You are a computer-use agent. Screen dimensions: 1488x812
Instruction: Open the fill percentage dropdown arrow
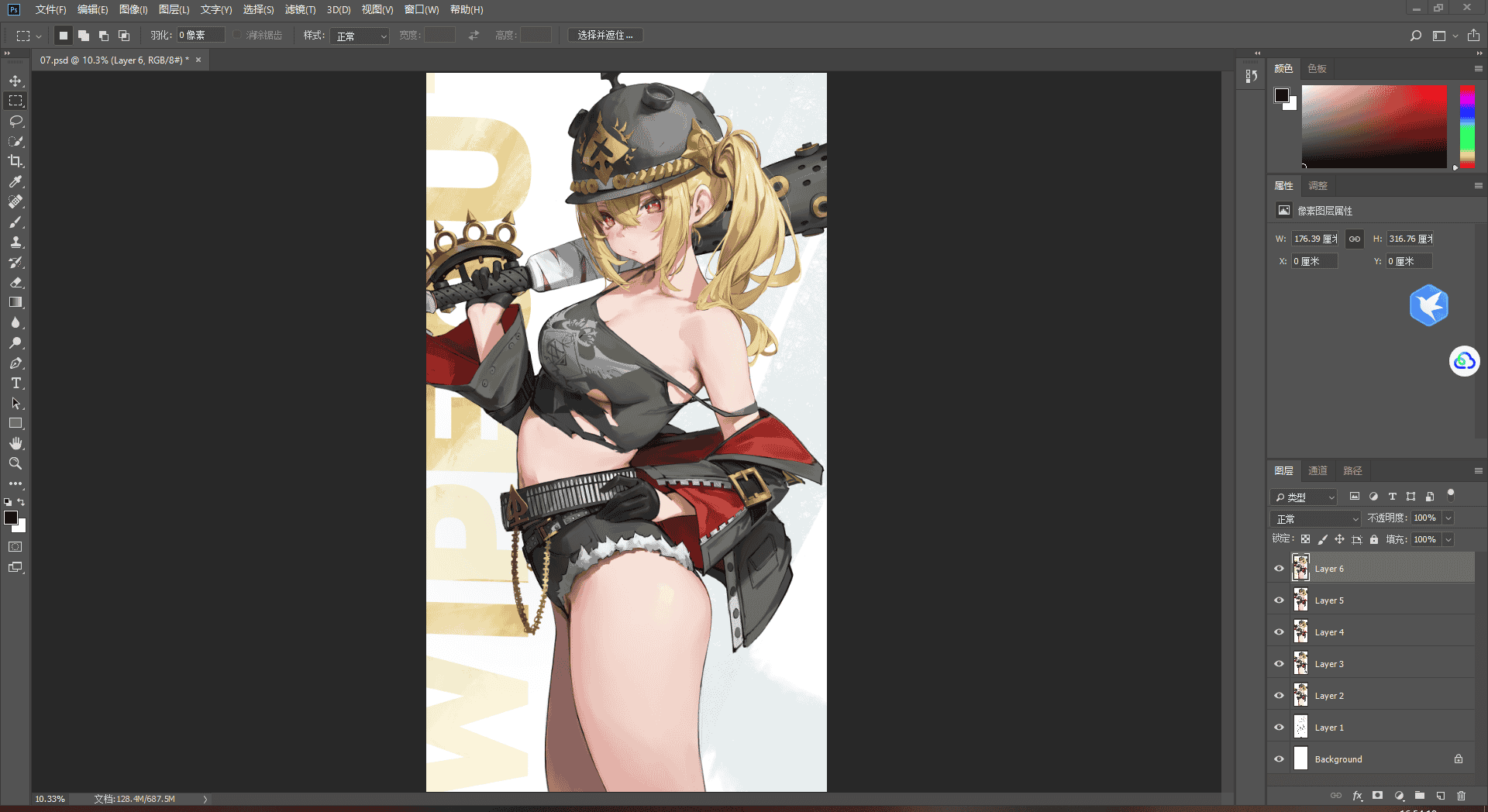1448,539
